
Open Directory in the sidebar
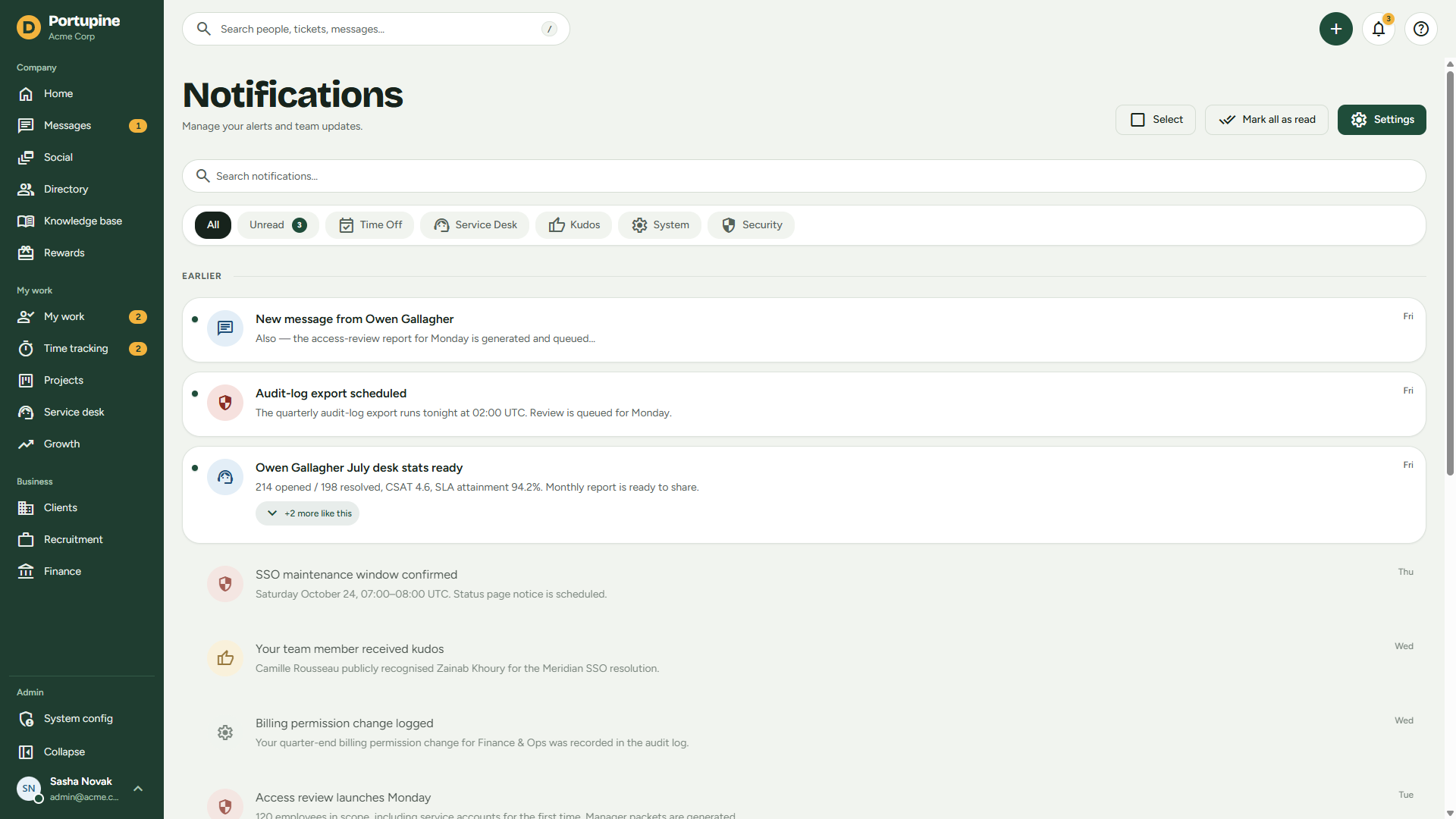[x=82, y=190]
